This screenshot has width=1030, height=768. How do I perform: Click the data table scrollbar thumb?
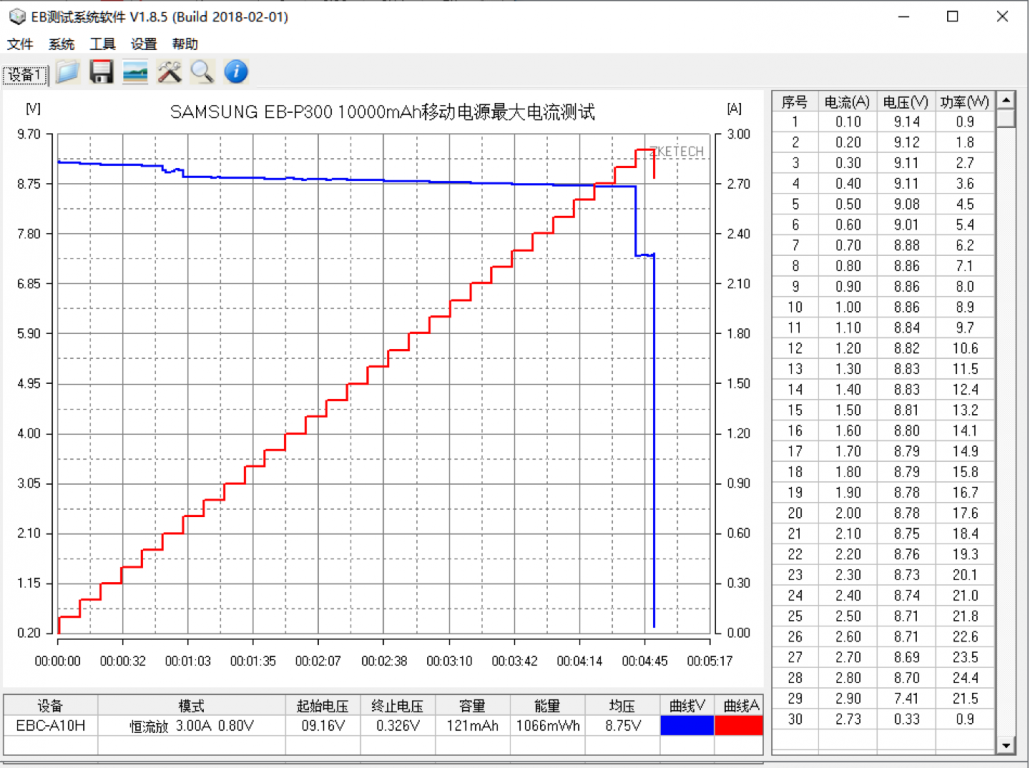[1006, 118]
